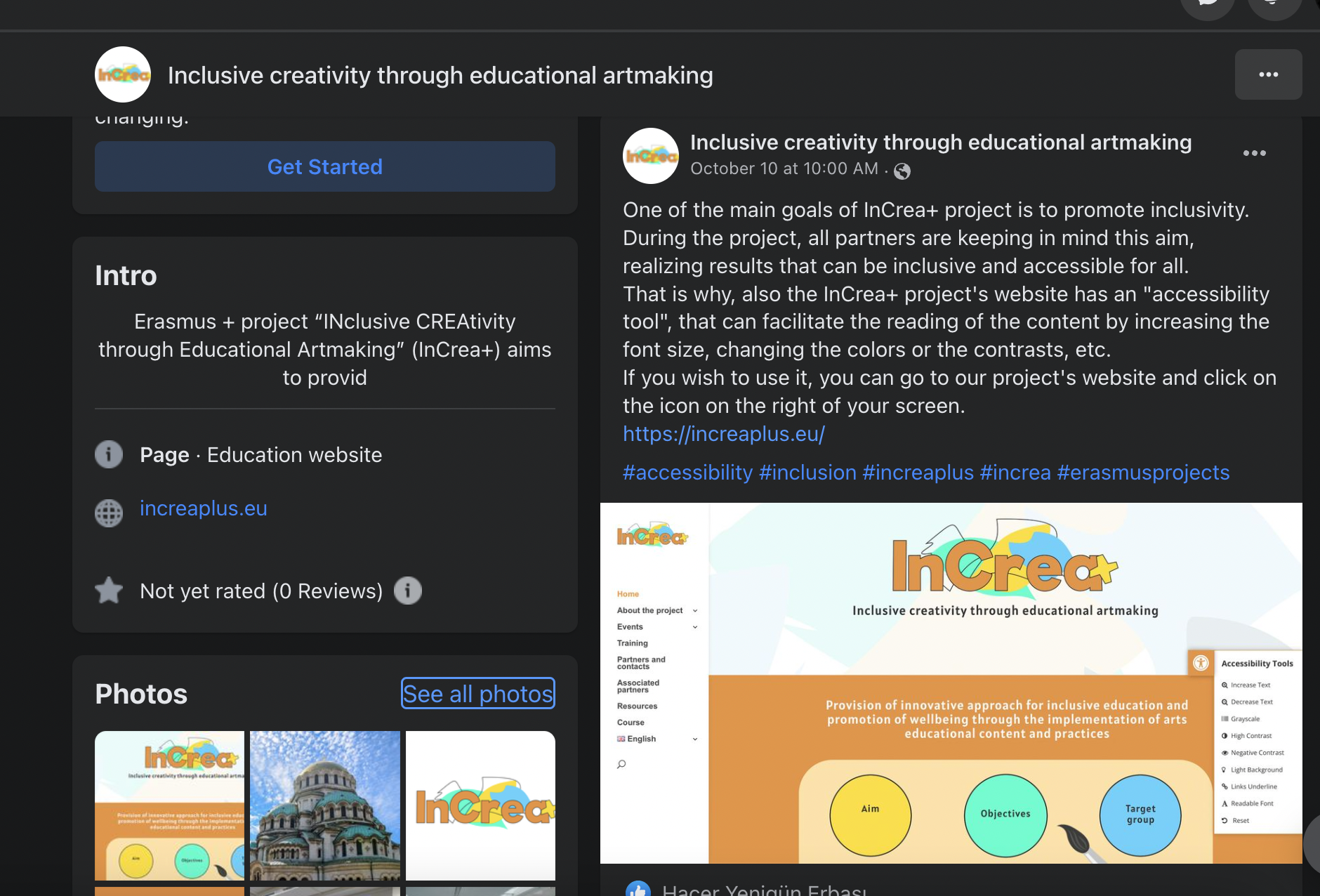Open the page header three-dots menu
Viewport: 1320px width, 896px height.
(1268, 74)
